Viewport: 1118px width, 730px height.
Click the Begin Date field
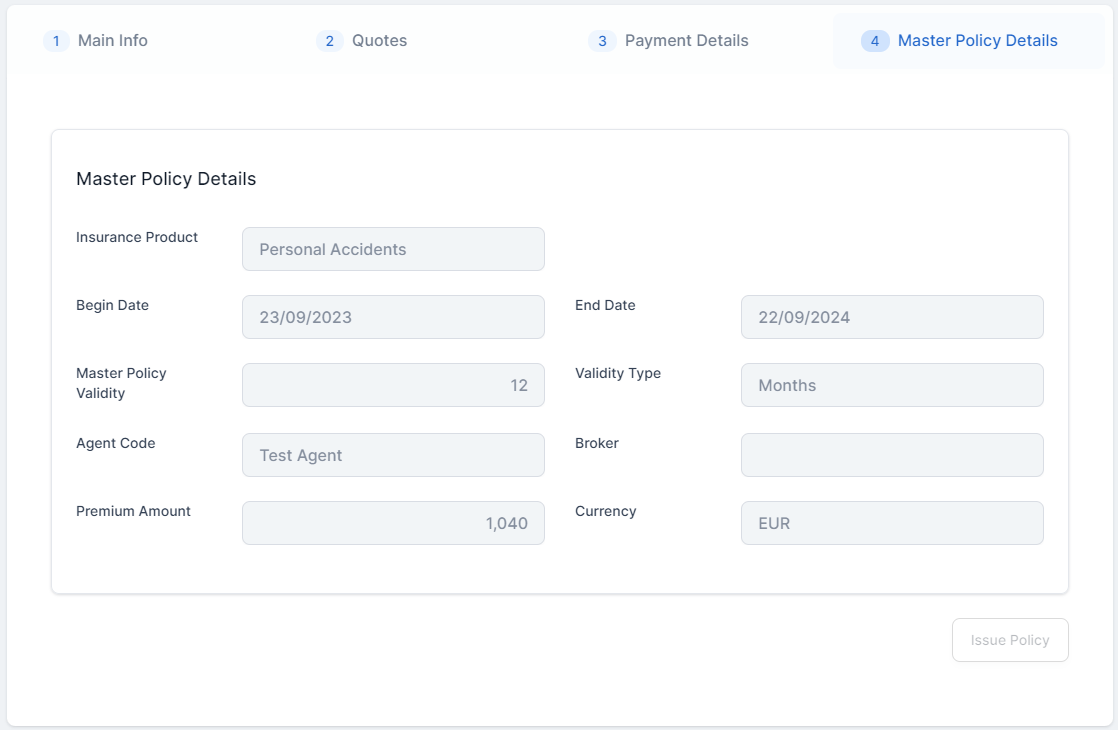click(393, 317)
